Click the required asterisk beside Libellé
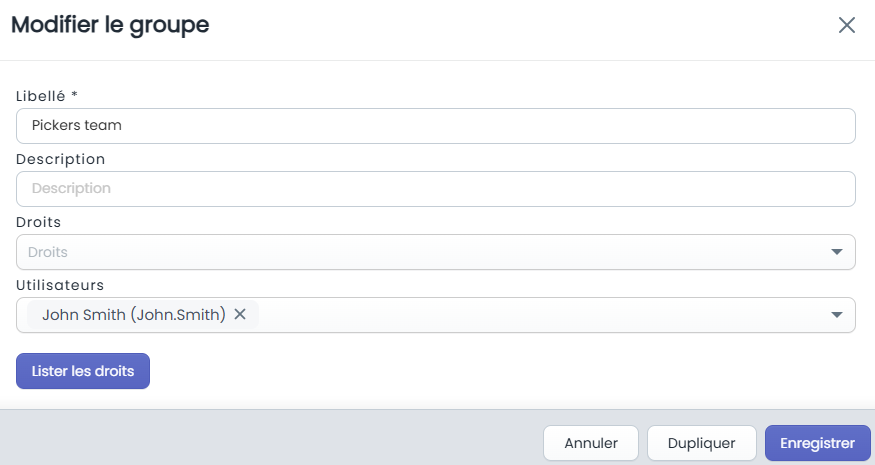This screenshot has width=875, height=465. click(x=74, y=94)
